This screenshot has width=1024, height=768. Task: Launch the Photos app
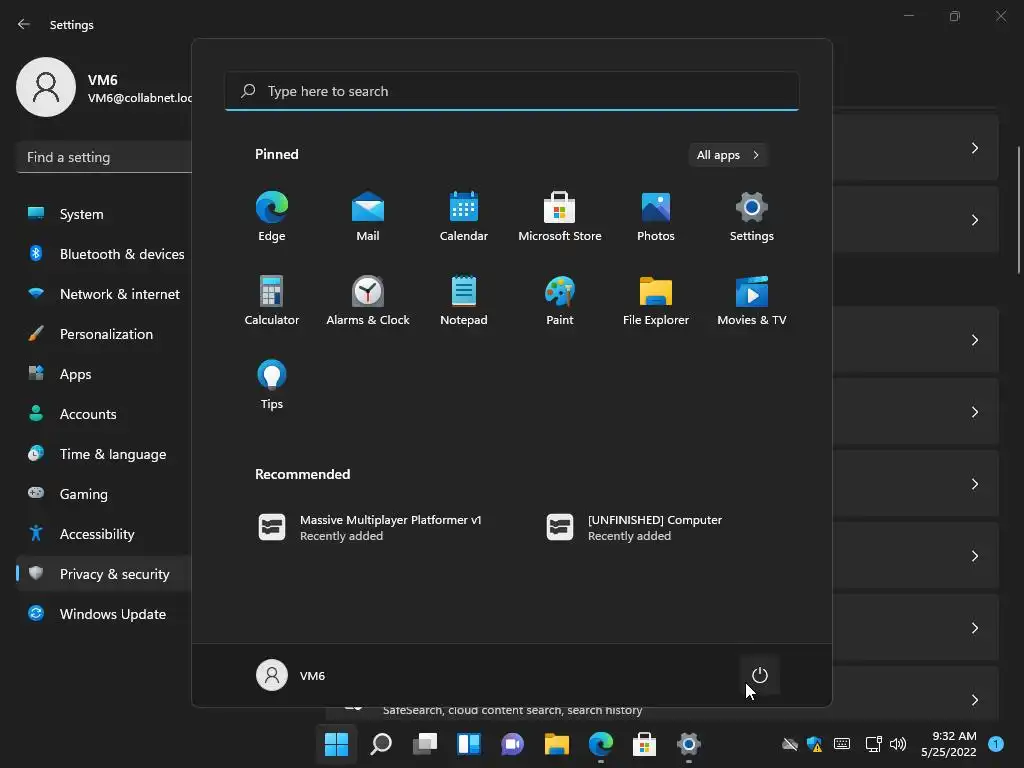click(656, 216)
